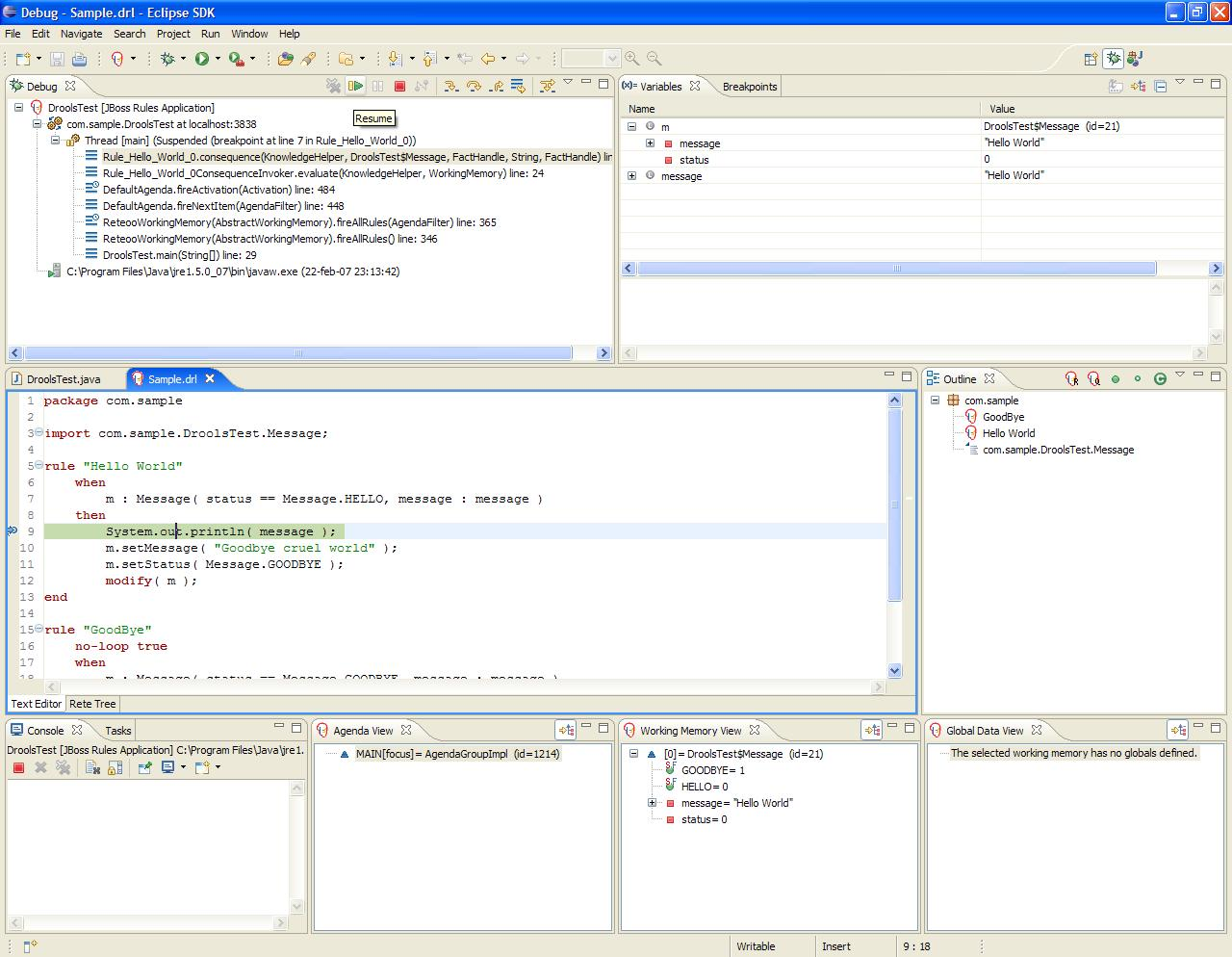Toggle Show Logical Structure in Variables view

[1139, 87]
